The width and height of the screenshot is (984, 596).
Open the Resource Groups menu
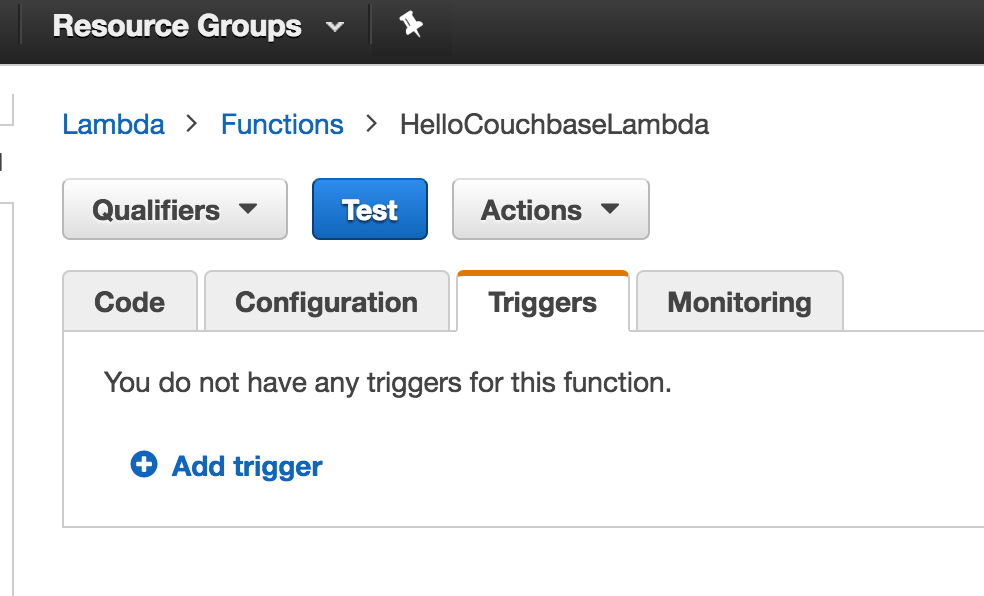[177, 26]
